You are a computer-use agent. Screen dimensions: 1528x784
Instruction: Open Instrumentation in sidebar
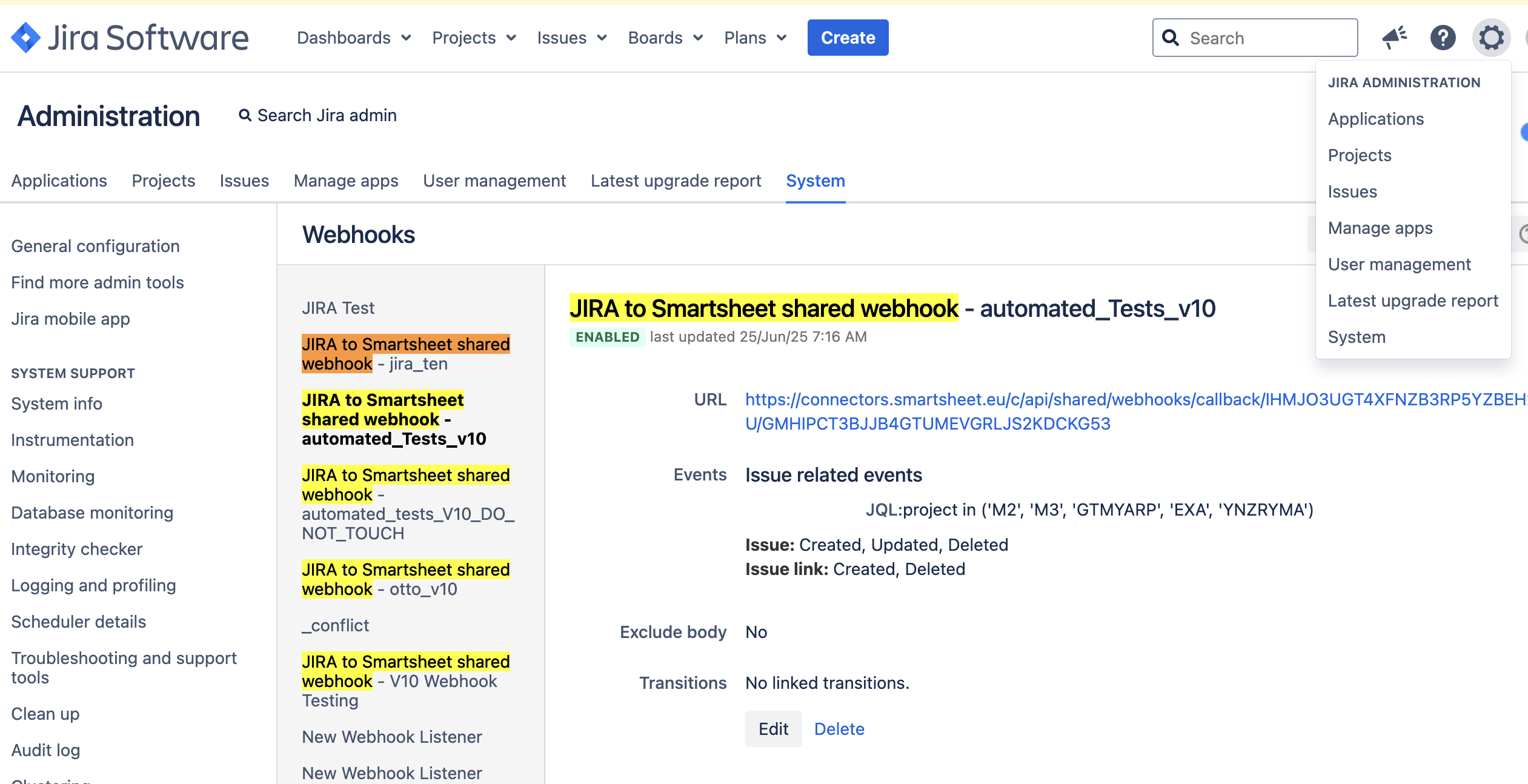click(x=72, y=440)
